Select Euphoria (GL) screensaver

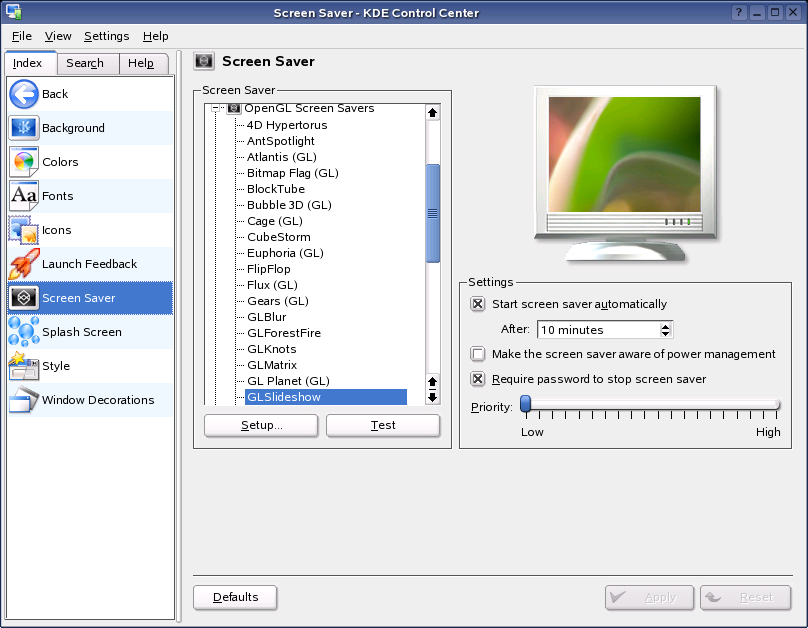click(285, 253)
